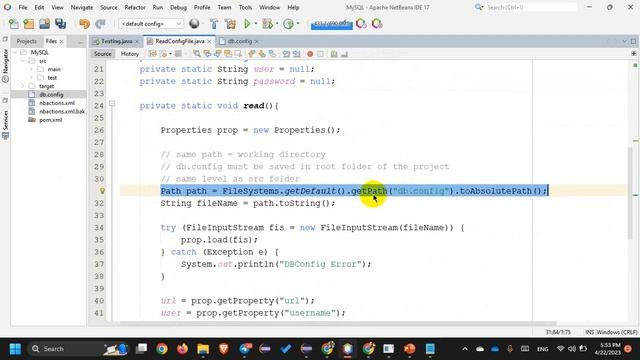The image size is (640, 360).
Task: Click the Search field in title bar
Action: (x=531, y=7)
